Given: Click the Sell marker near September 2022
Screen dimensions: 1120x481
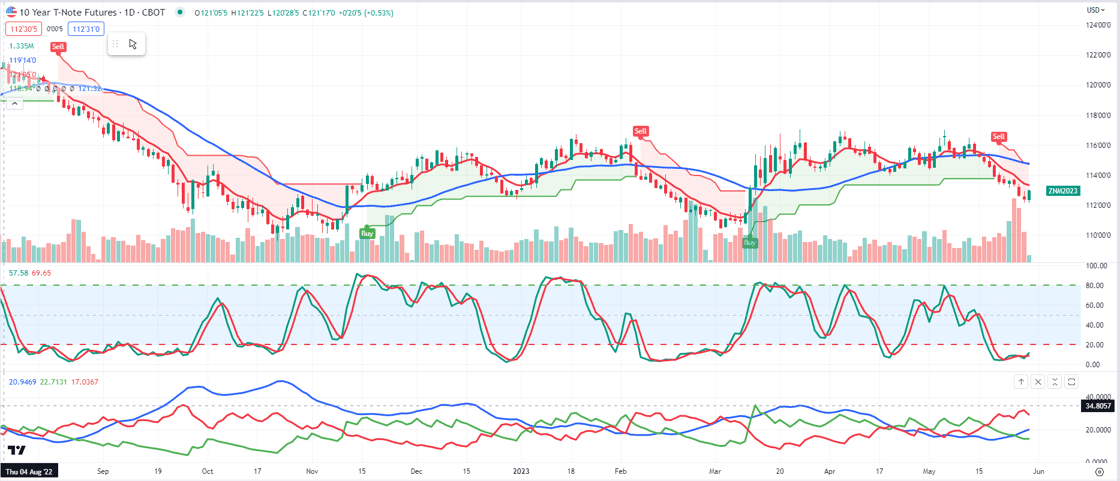Looking at the screenshot, I should click(x=59, y=46).
